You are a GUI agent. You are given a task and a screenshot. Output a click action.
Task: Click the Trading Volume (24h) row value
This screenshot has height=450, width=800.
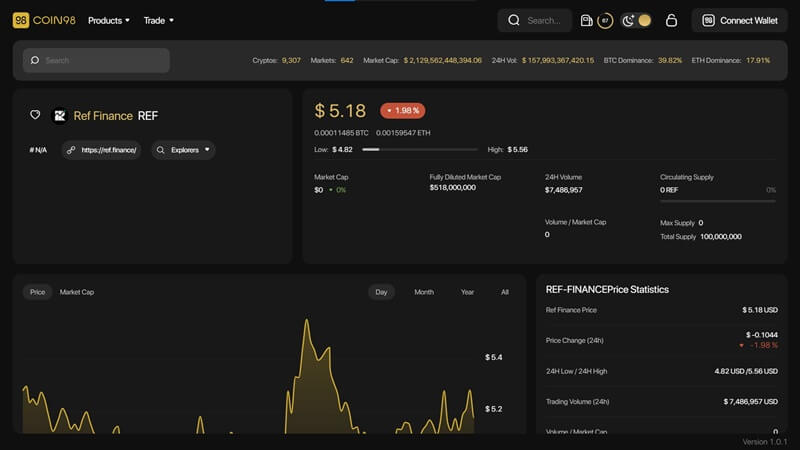pos(751,402)
